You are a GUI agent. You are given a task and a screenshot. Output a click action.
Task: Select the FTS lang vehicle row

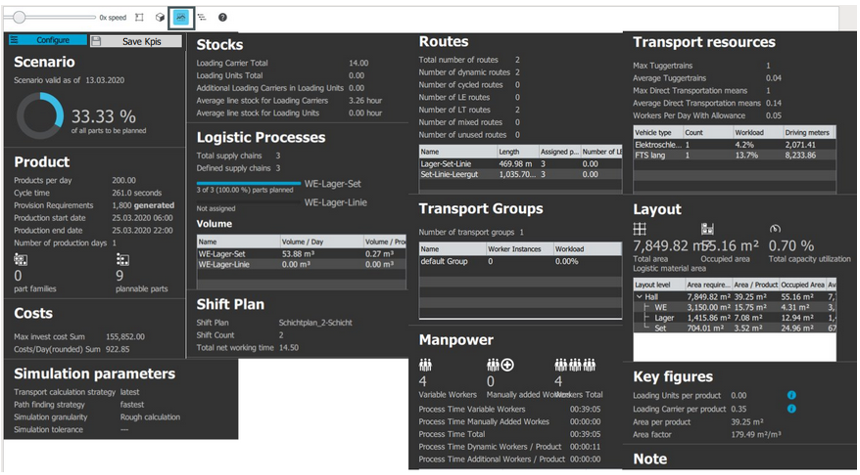click(x=734, y=155)
